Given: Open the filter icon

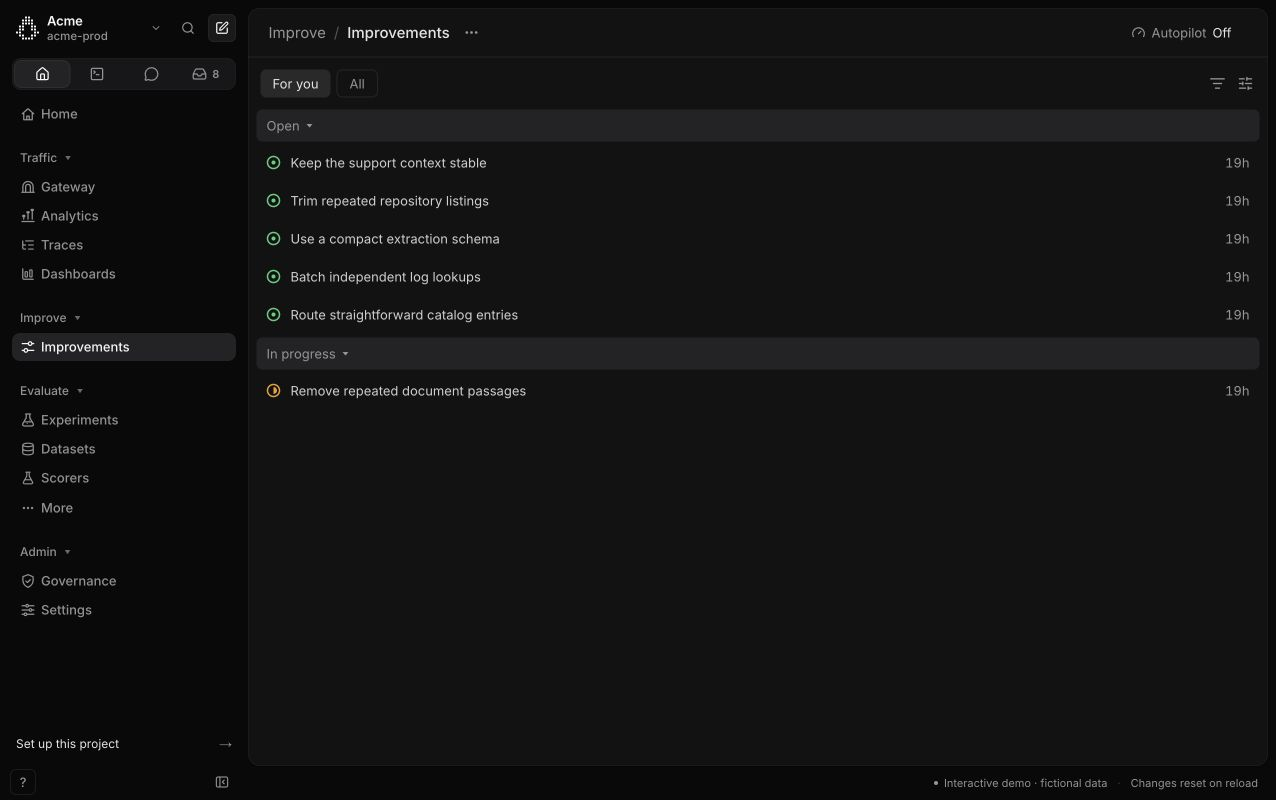Looking at the screenshot, I should point(1217,84).
